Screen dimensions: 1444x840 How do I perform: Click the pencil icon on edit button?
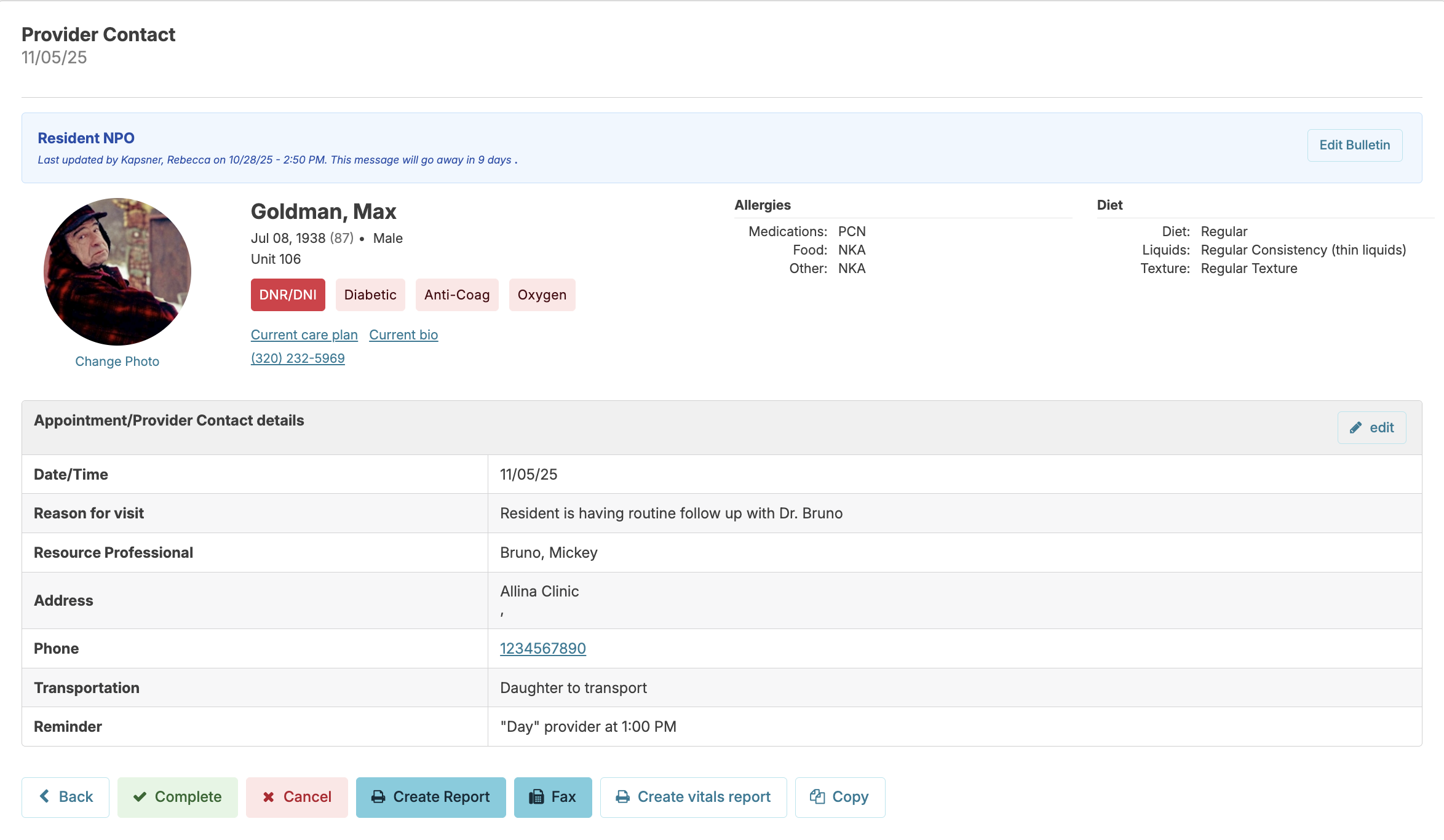[1355, 428]
